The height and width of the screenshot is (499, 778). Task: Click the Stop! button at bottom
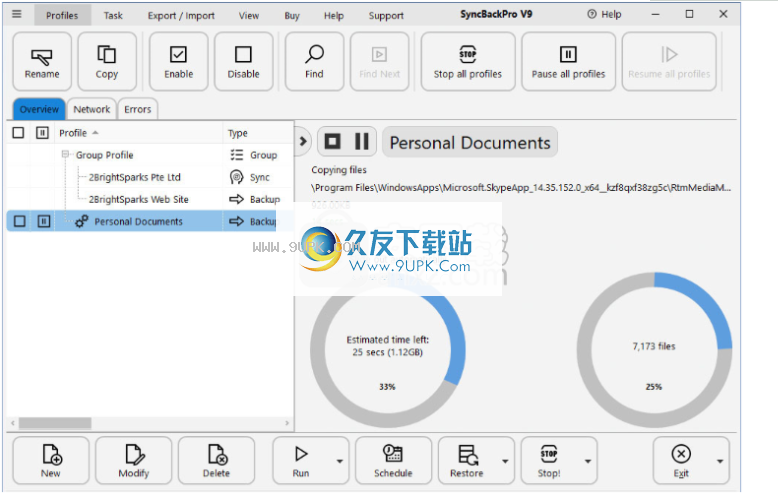(549, 460)
